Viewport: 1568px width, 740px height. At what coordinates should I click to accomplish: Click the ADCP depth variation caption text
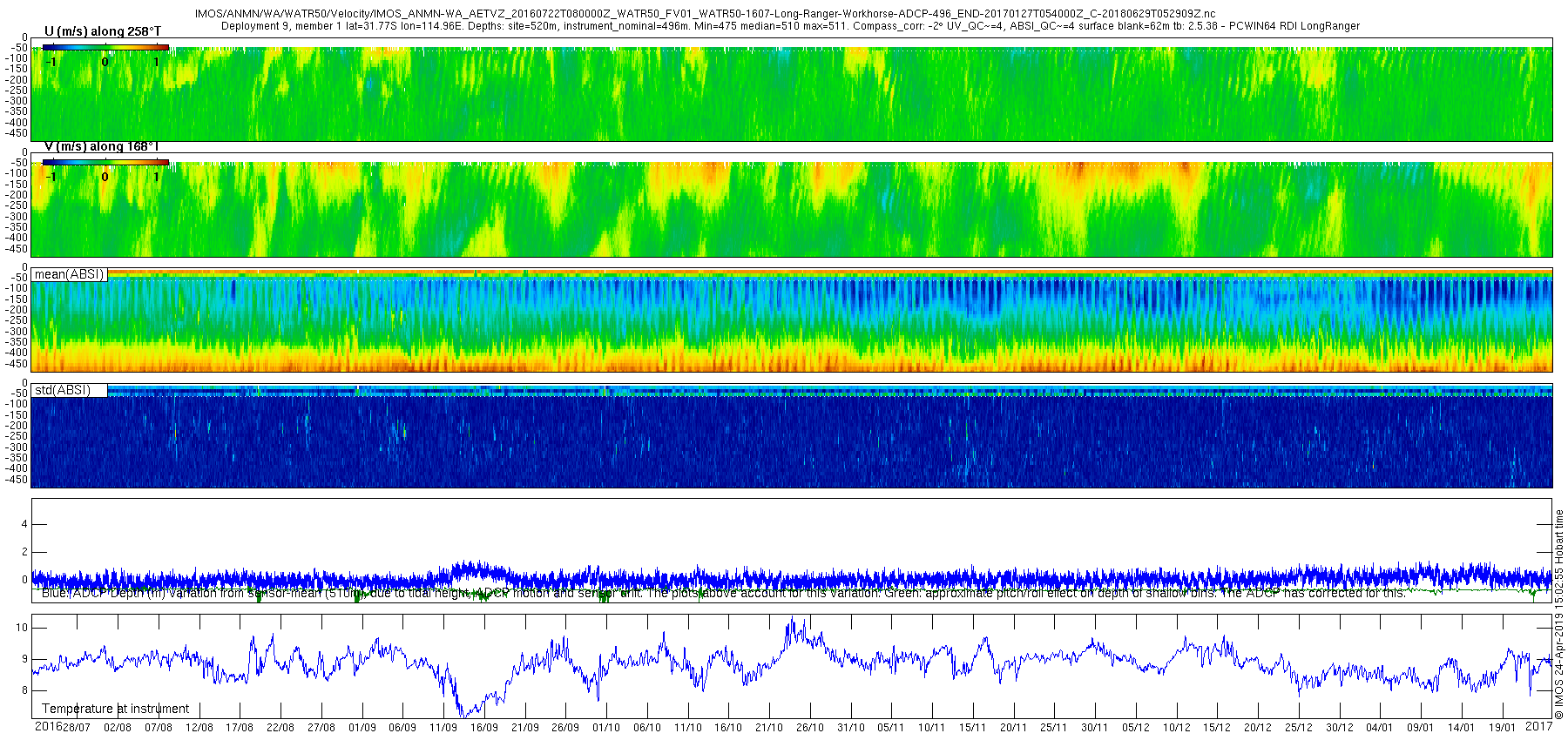723,593
